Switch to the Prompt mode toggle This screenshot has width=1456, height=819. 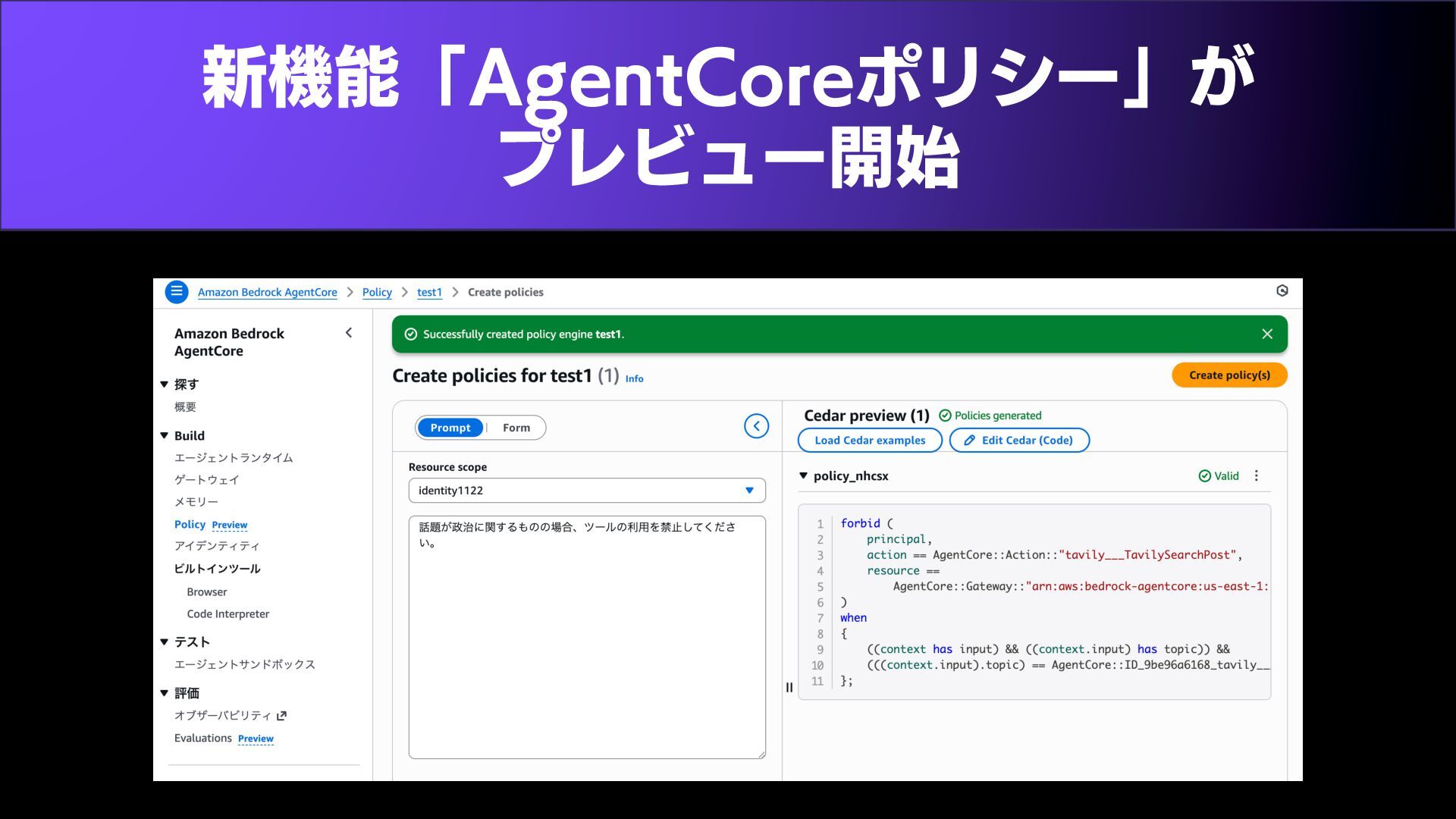tap(450, 428)
